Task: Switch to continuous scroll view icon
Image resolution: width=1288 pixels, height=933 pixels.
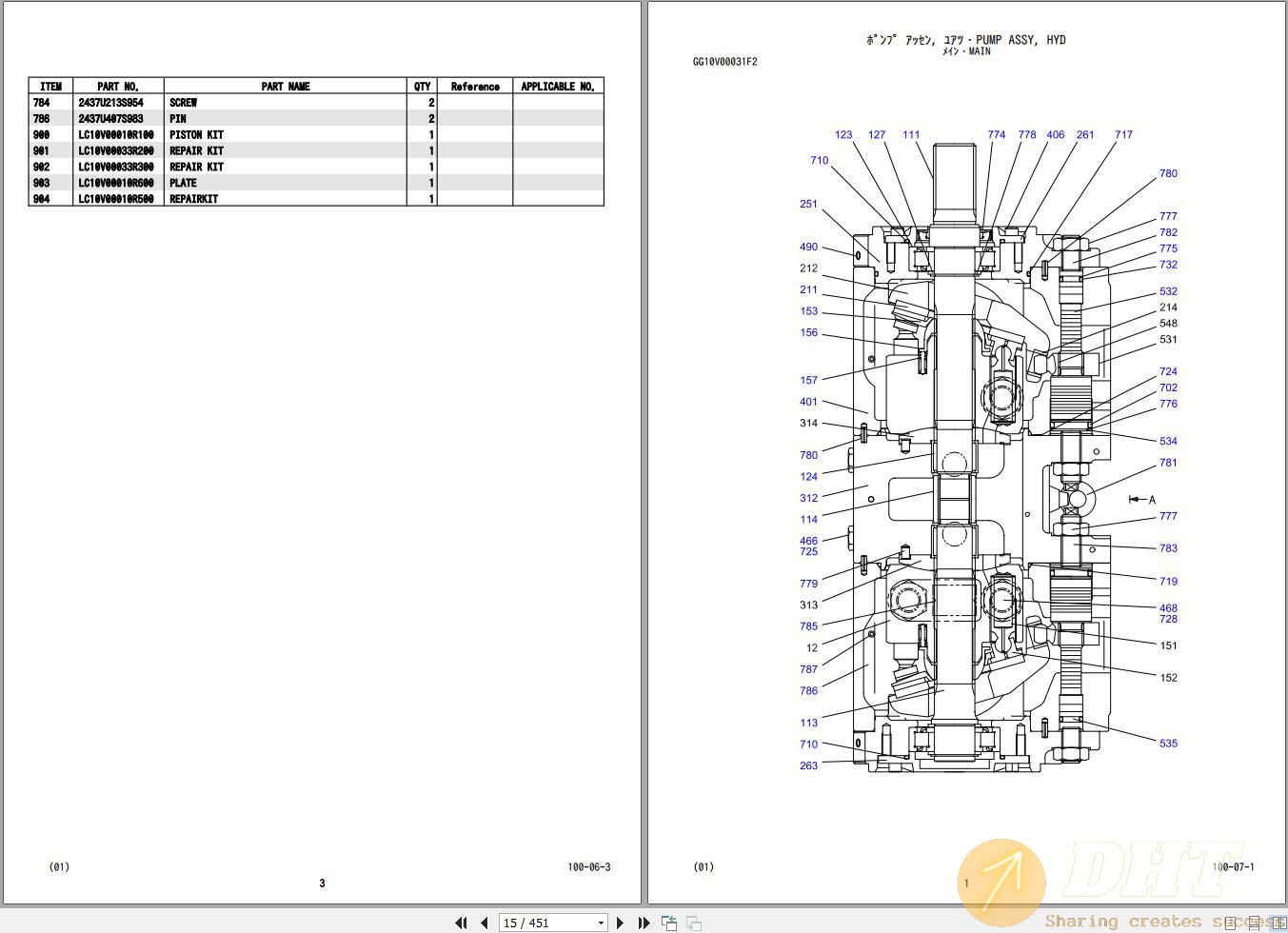Action: (x=1254, y=923)
